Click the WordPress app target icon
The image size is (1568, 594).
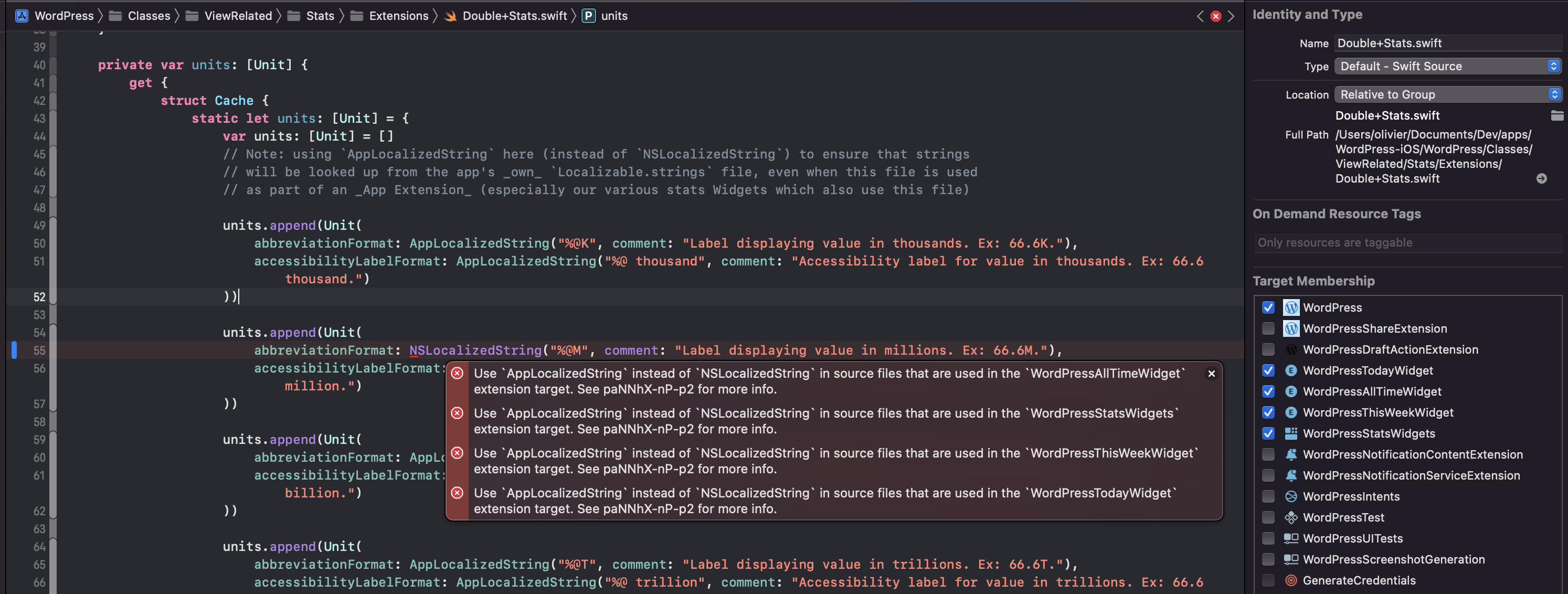point(1290,307)
